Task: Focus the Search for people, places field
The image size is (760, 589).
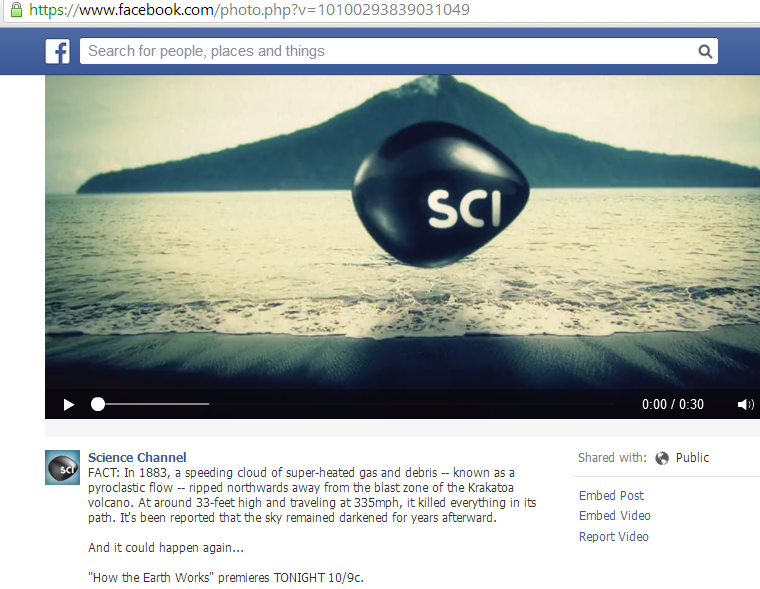Action: [x=388, y=51]
